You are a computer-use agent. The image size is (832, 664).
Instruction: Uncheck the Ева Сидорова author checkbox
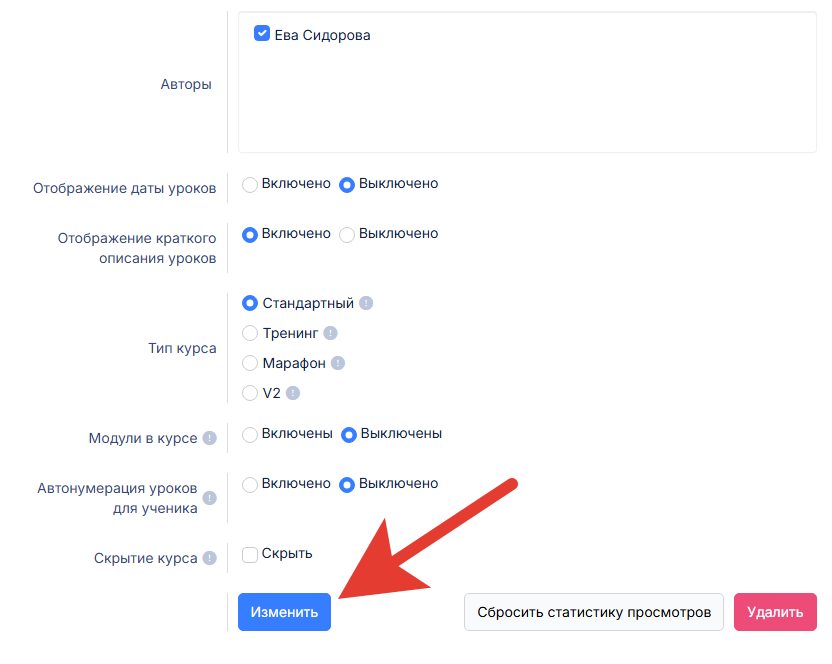(262, 34)
